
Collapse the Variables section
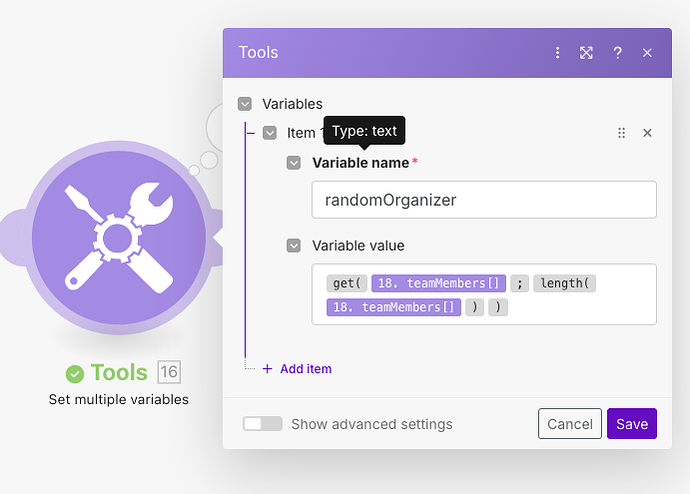pos(245,104)
